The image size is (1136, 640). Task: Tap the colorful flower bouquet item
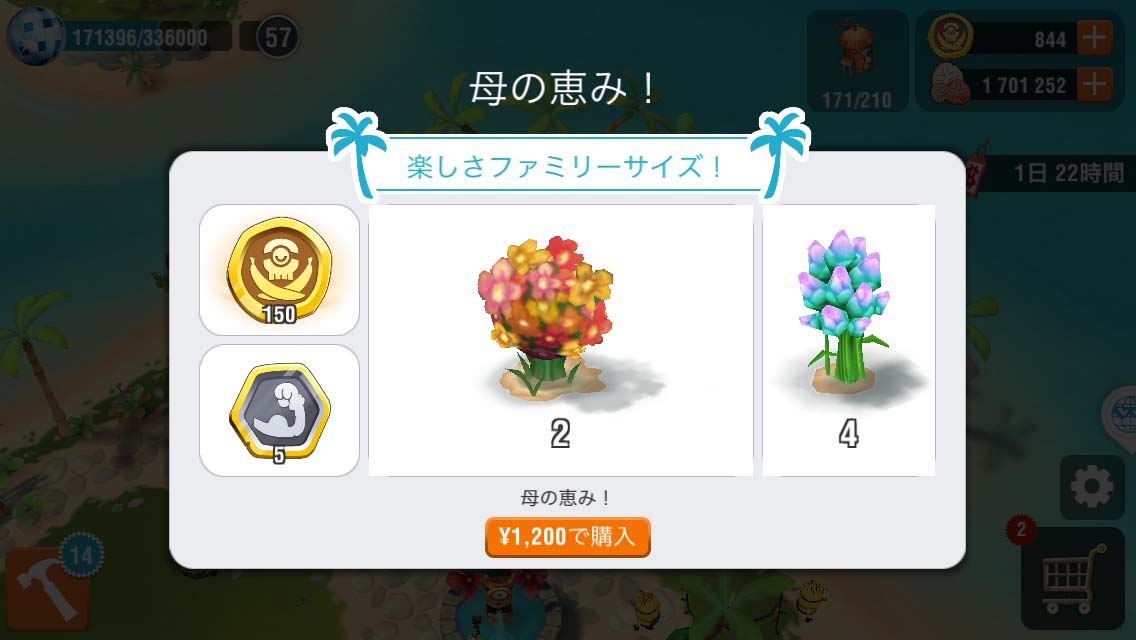click(x=560, y=340)
